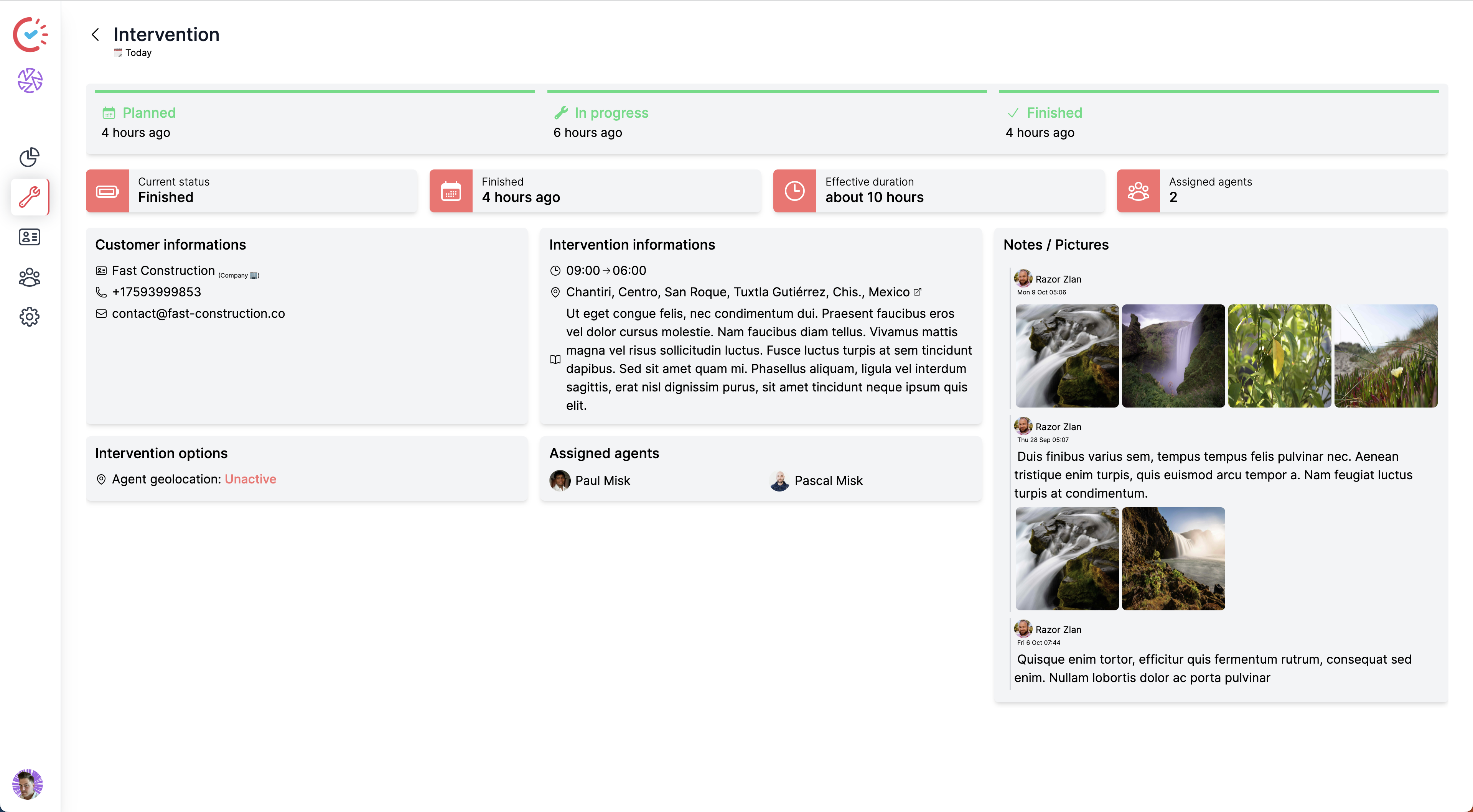Click the Fast Construction customer name
The height and width of the screenshot is (812, 1473).
tap(163, 270)
